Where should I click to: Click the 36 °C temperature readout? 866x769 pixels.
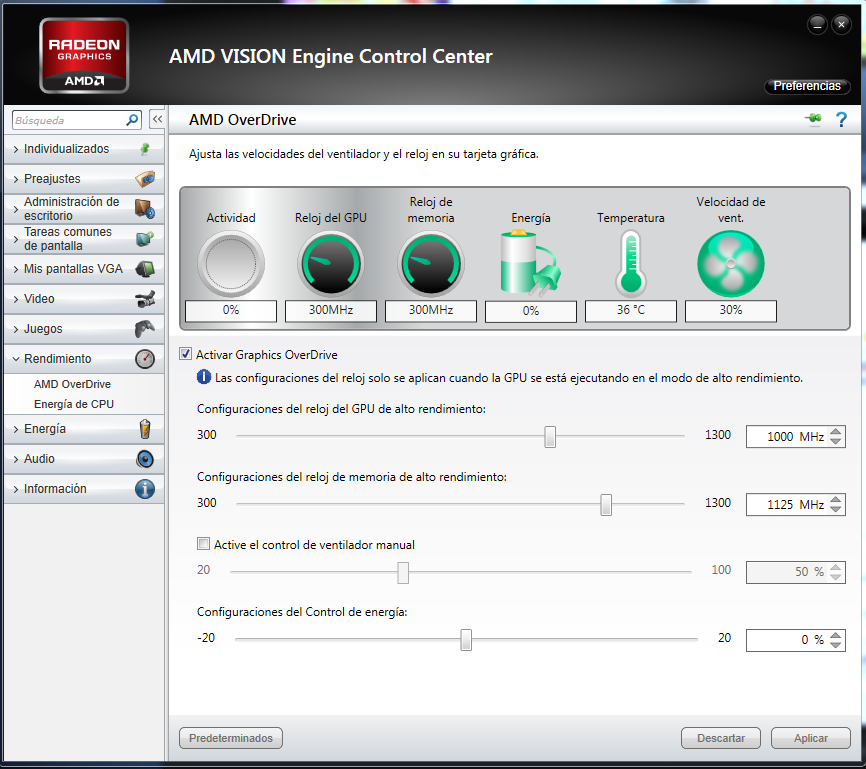(631, 310)
